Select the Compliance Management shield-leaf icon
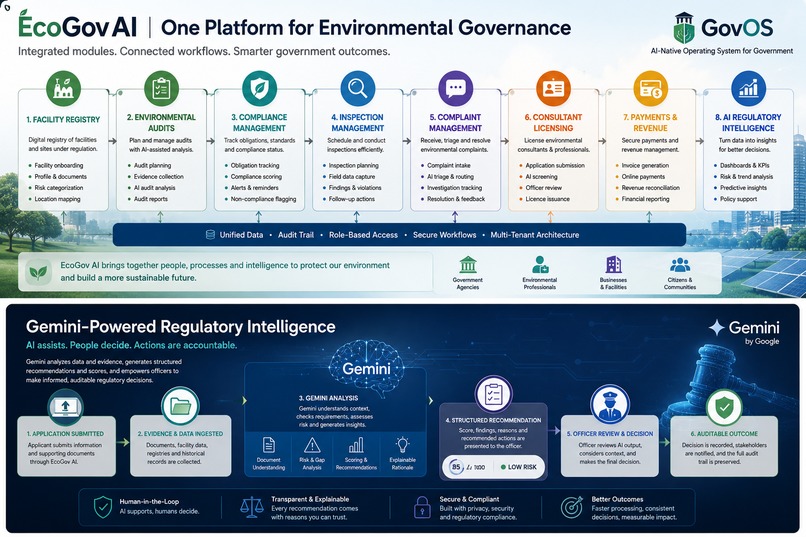This screenshot has width=806, height=537. (260, 88)
